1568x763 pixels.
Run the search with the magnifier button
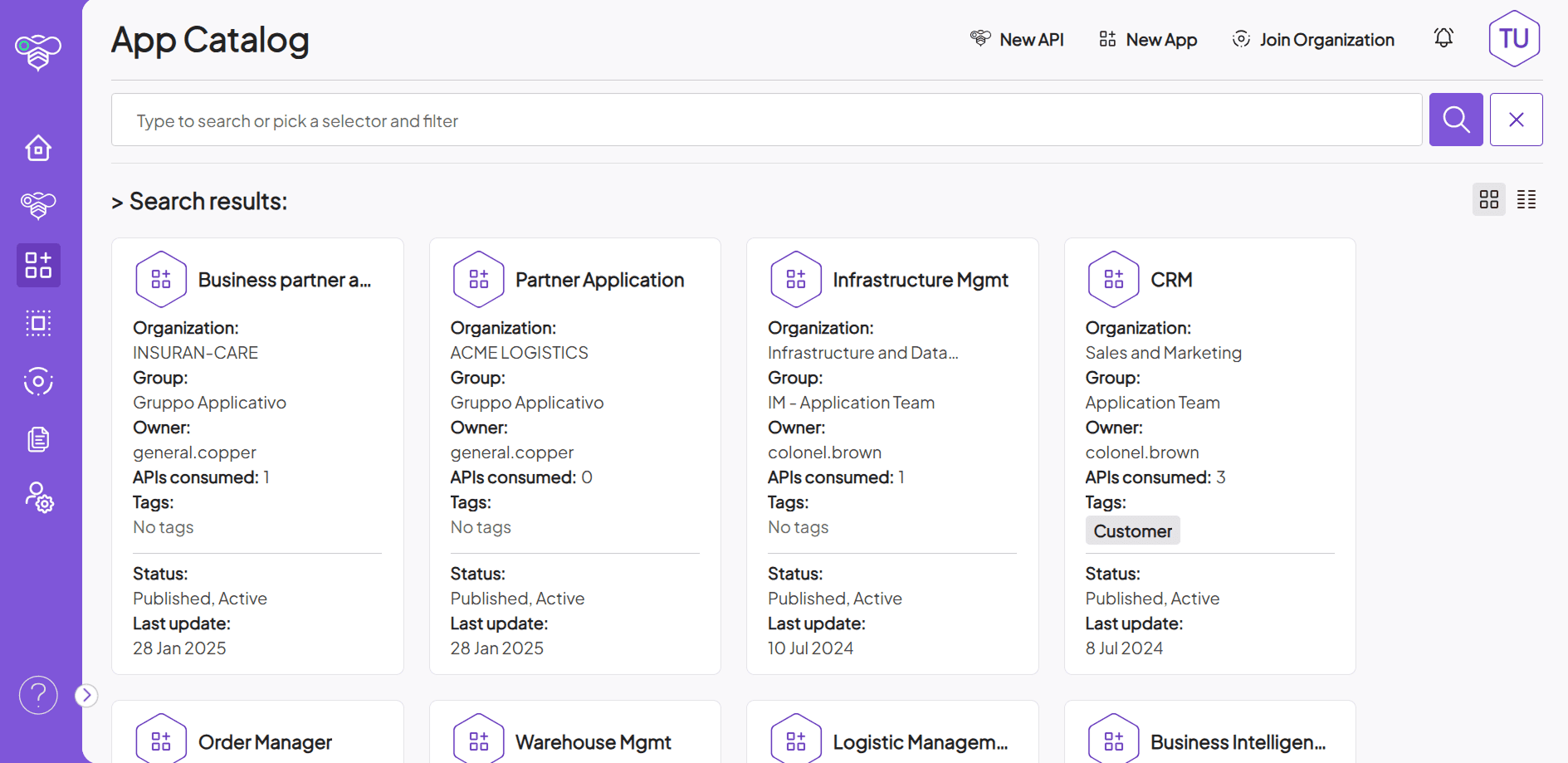(x=1455, y=119)
